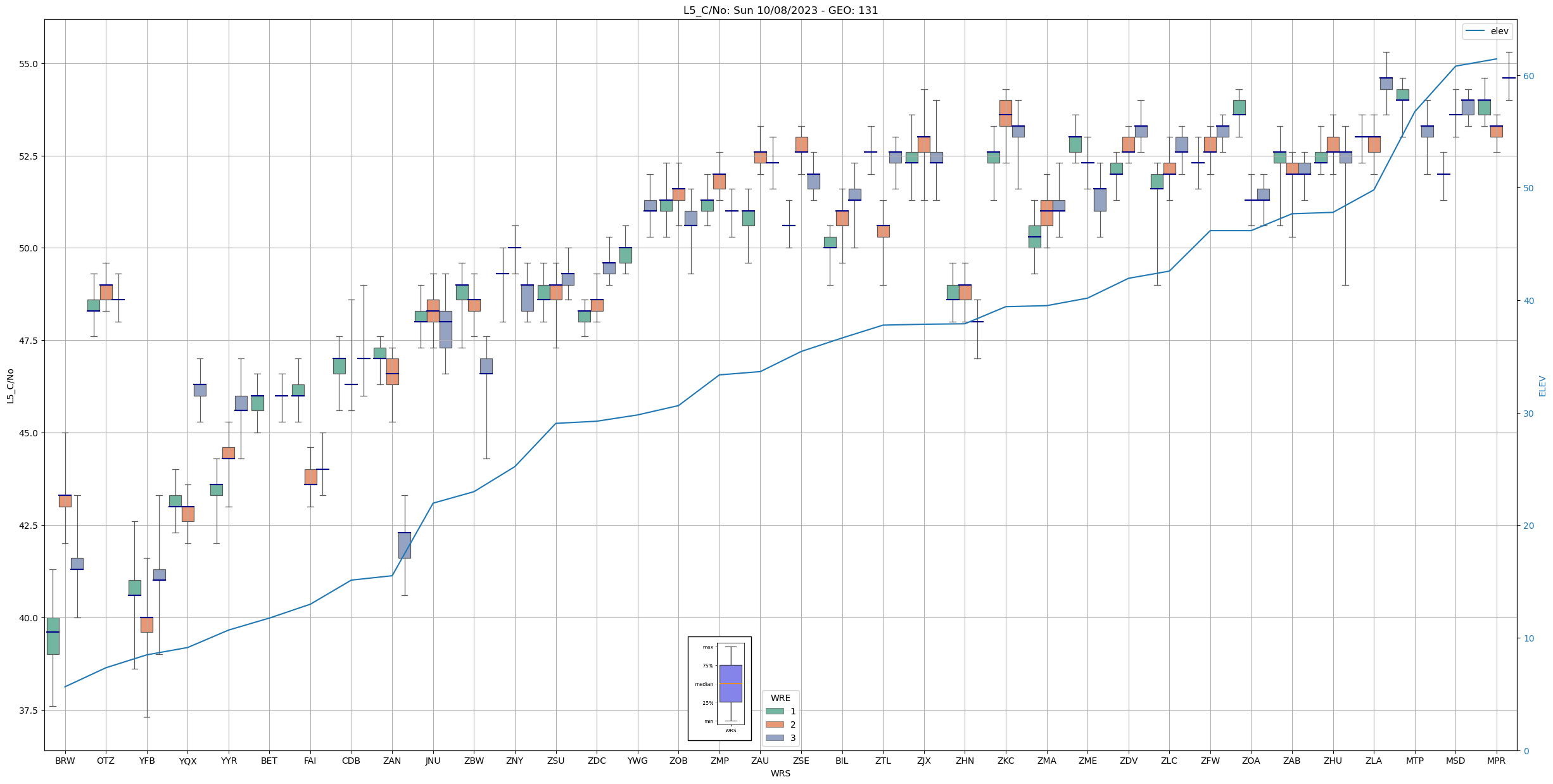Click the MTP station tick label

[x=1415, y=761]
